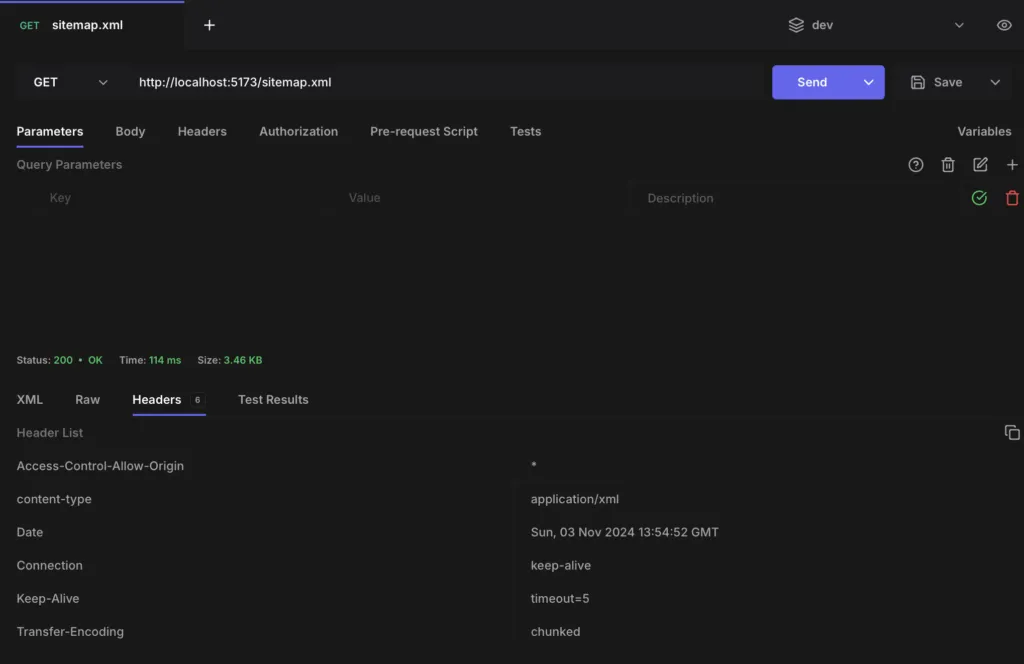This screenshot has height=664, width=1024.
Task: Open the Raw response tab
Action: click(x=87, y=399)
